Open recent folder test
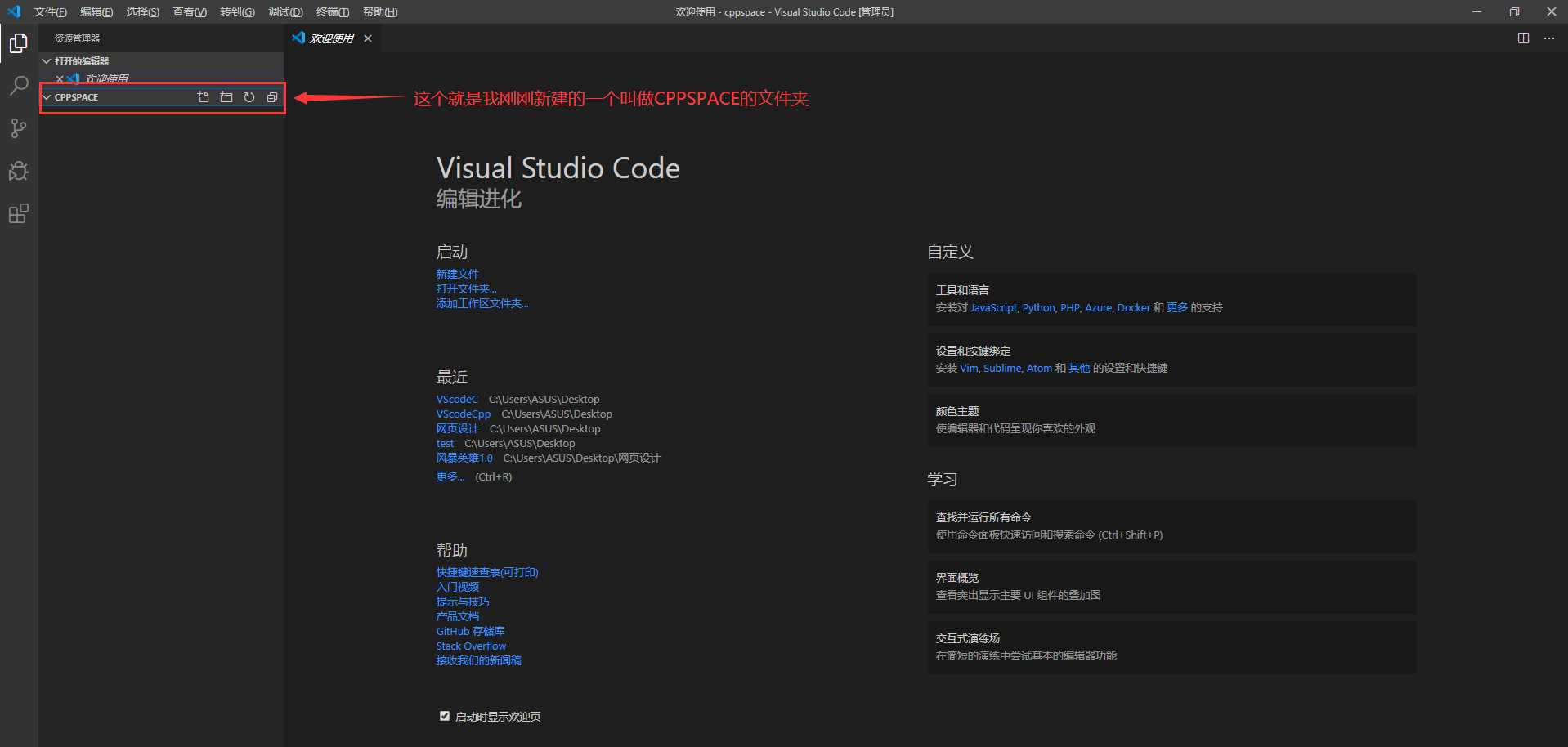The height and width of the screenshot is (747, 1568). [445, 443]
